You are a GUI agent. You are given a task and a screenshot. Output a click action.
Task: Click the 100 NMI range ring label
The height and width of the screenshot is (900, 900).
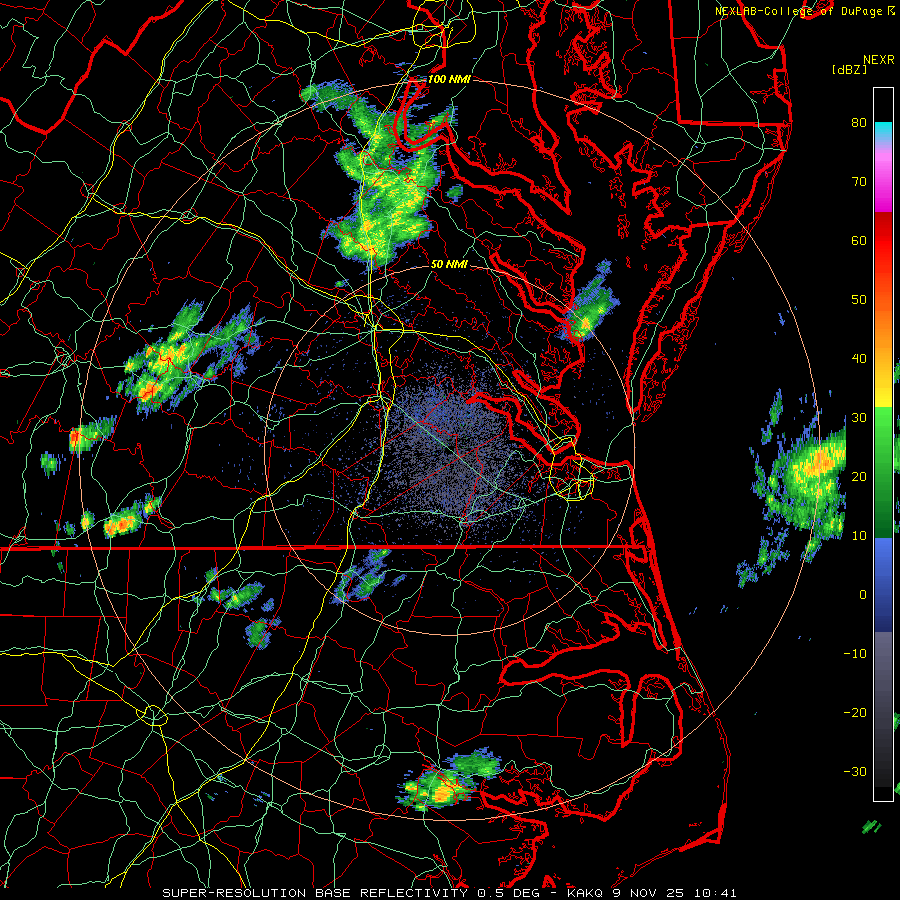(449, 79)
